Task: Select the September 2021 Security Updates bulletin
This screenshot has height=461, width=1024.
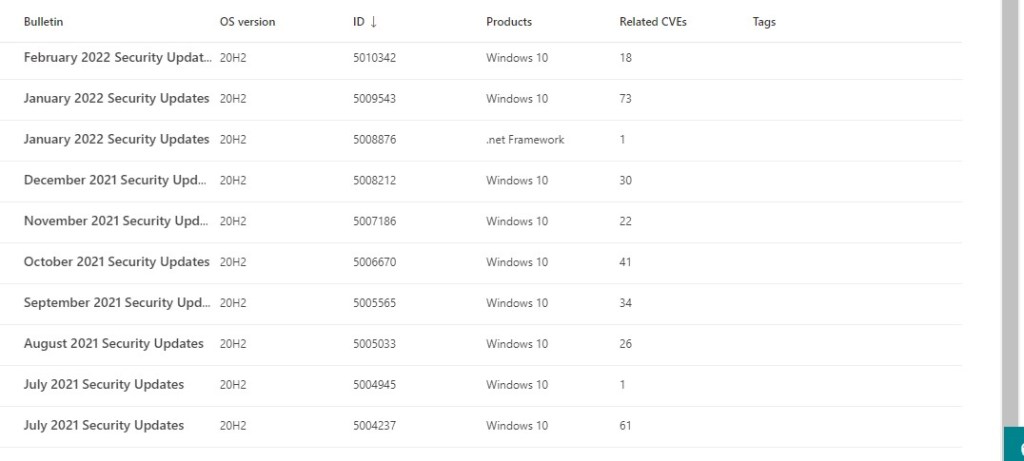Action: click(x=116, y=303)
